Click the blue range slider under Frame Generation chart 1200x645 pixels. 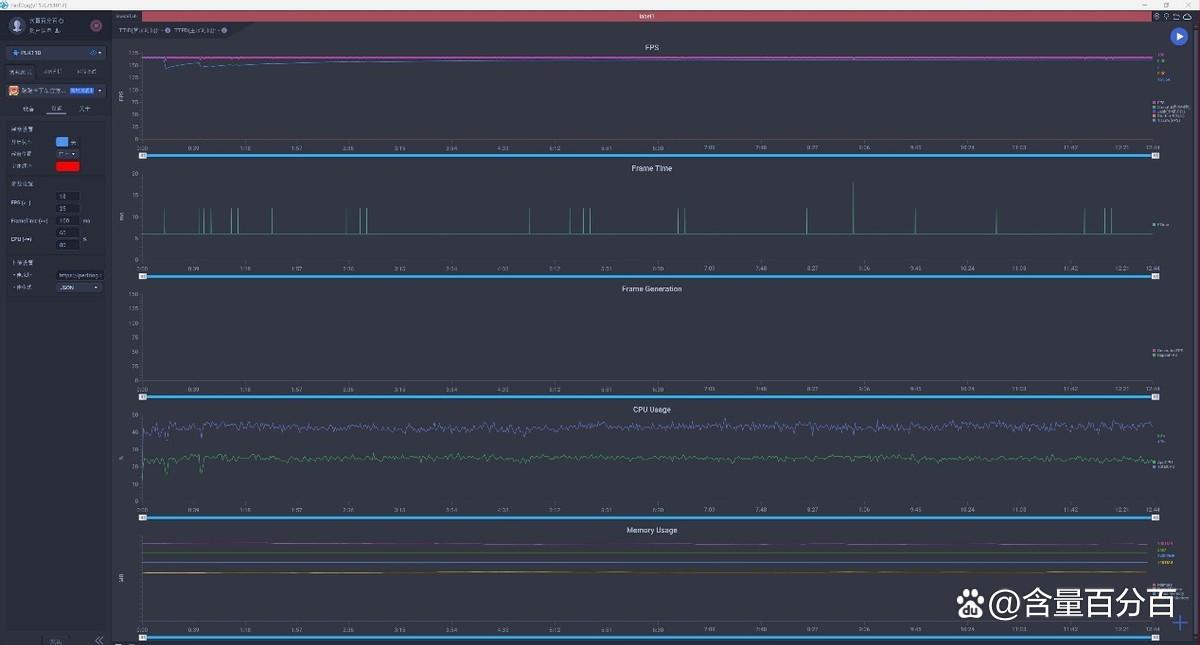tap(650, 397)
